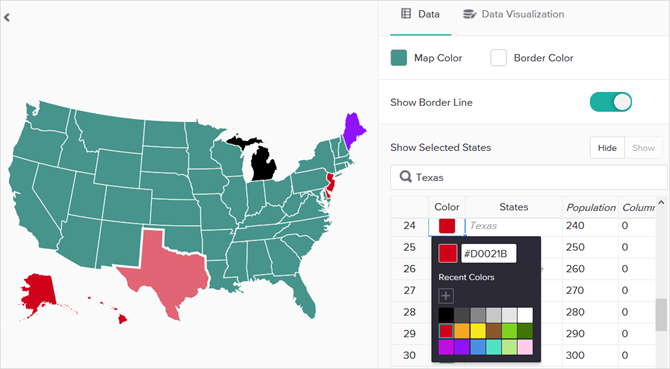Image resolution: width=670 pixels, height=369 pixels.
Task: Click the Population column header
Action: click(590, 207)
